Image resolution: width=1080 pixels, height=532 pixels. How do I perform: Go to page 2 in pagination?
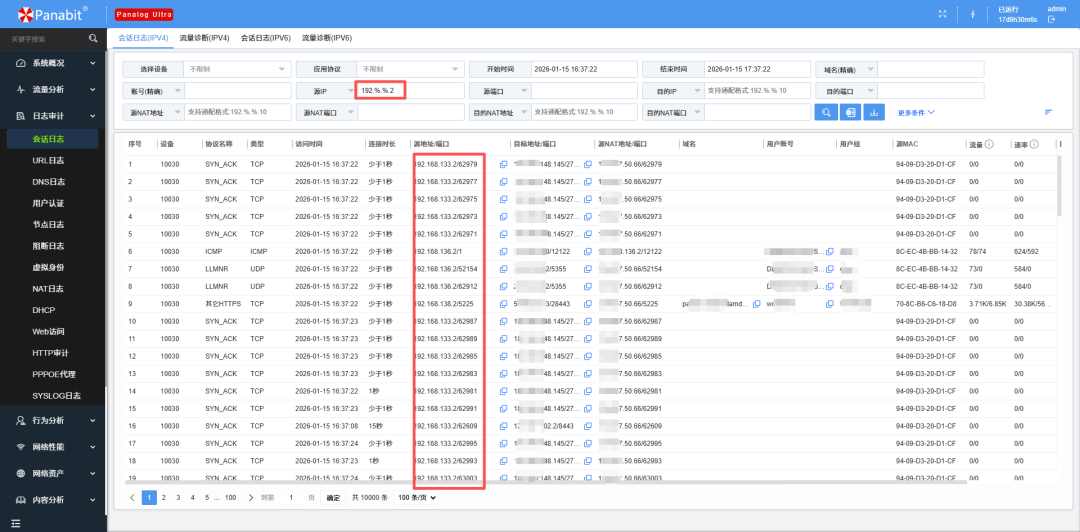click(164, 497)
